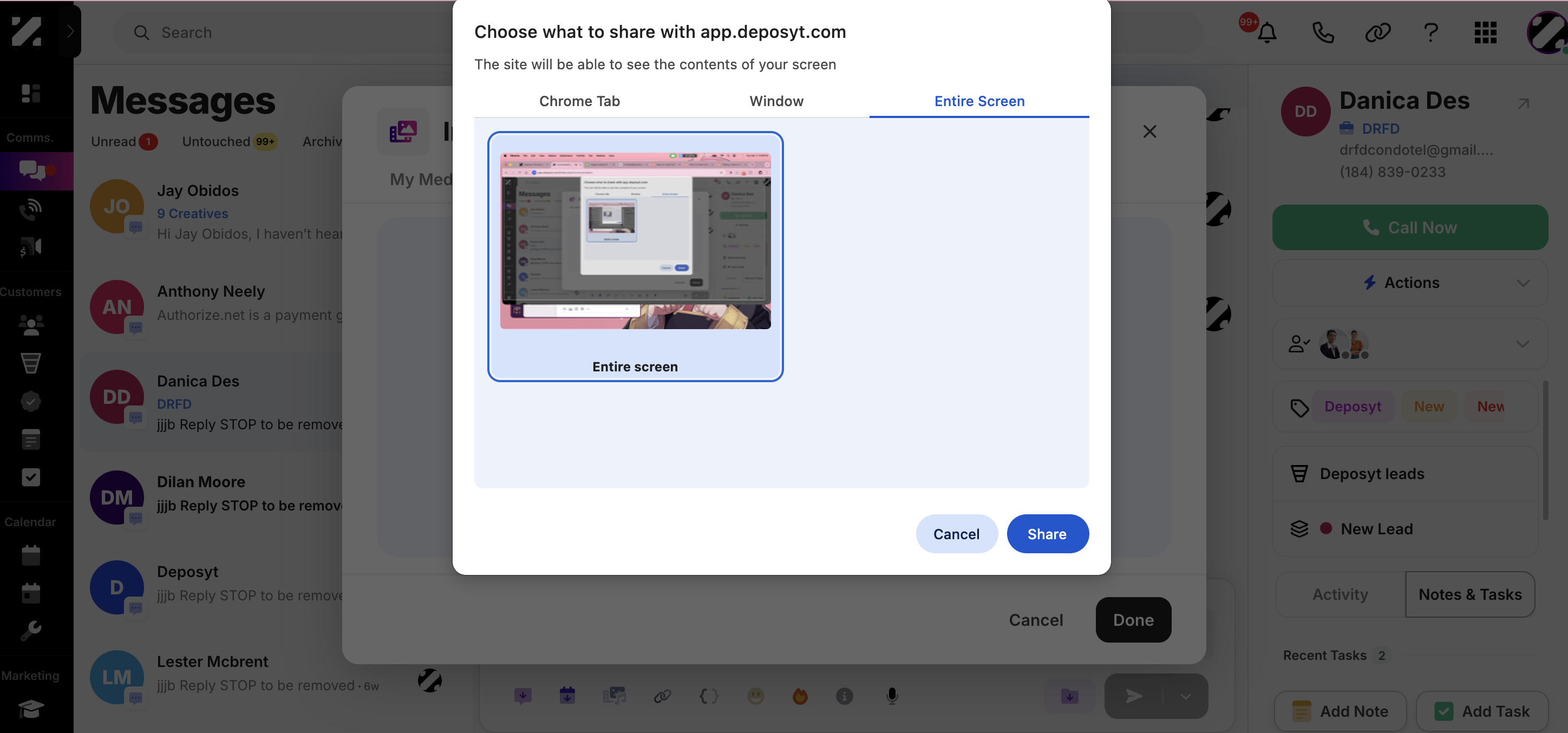
Task: Open the help question mark icon
Action: coord(1431,33)
